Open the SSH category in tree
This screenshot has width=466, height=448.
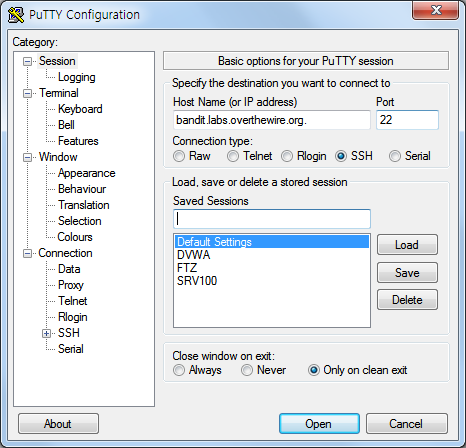point(69,333)
